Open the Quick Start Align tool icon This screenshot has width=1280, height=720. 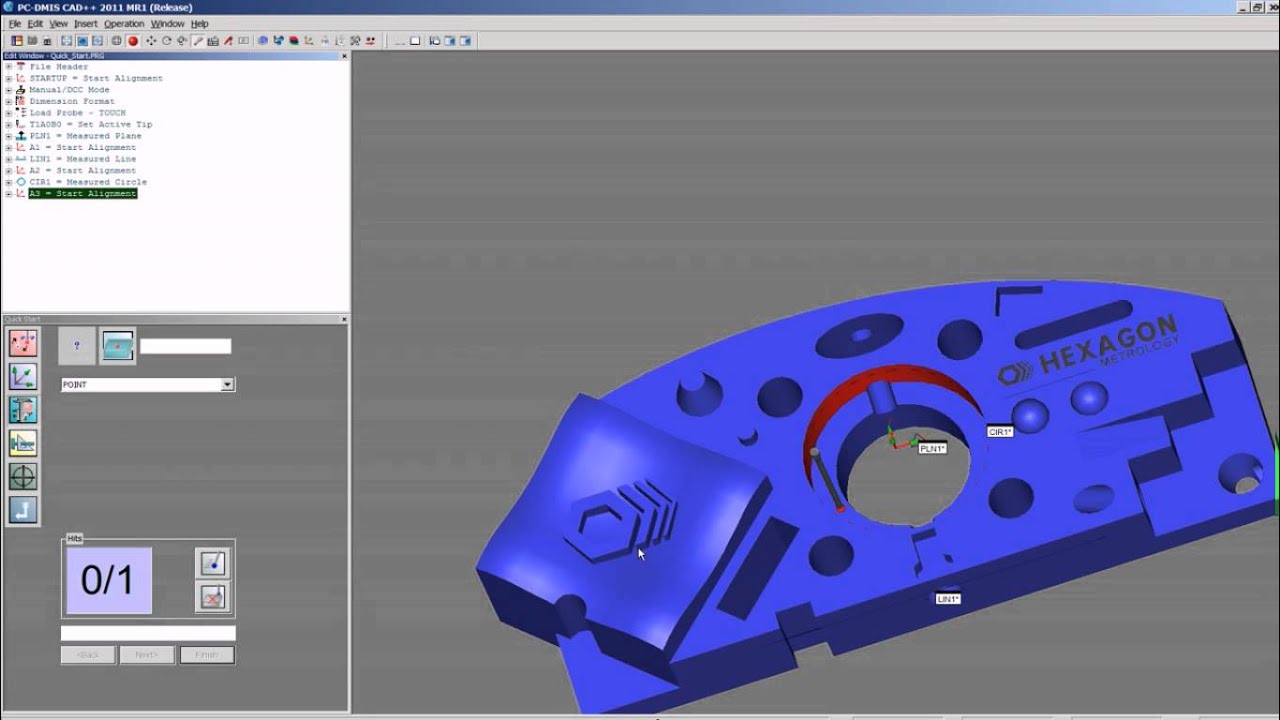(x=23, y=377)
